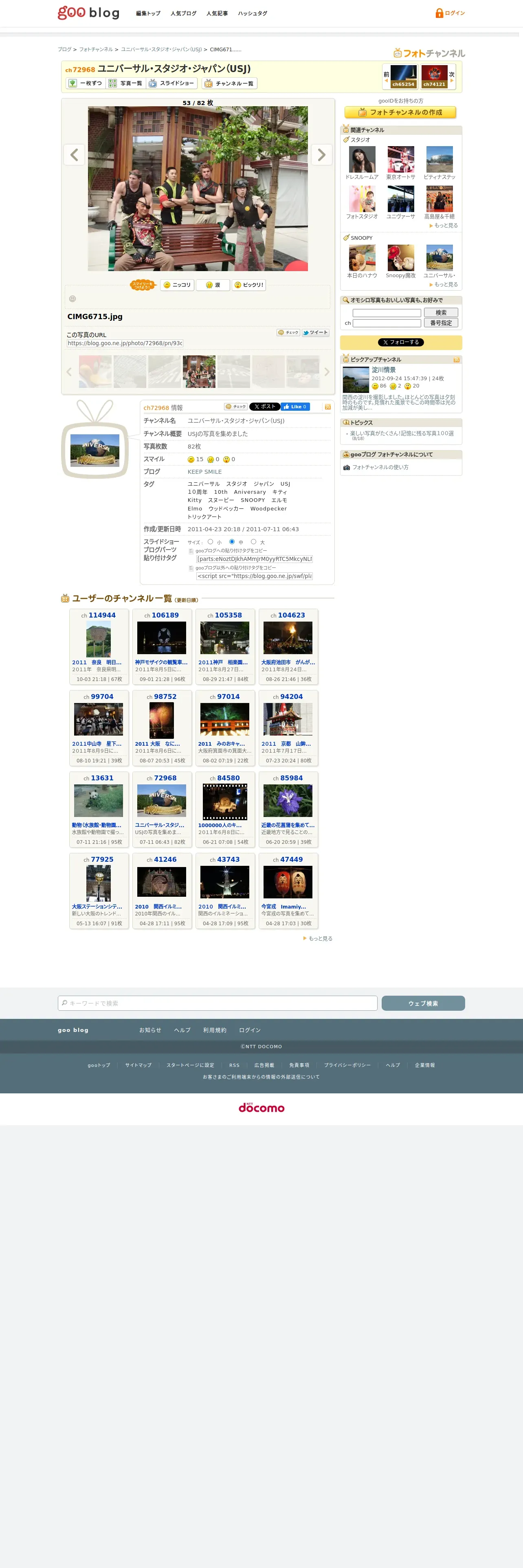This screenshot has height=1568, width=523.
Task: Select slideshow size 小 radio
Action: click(x=210, y=541)
